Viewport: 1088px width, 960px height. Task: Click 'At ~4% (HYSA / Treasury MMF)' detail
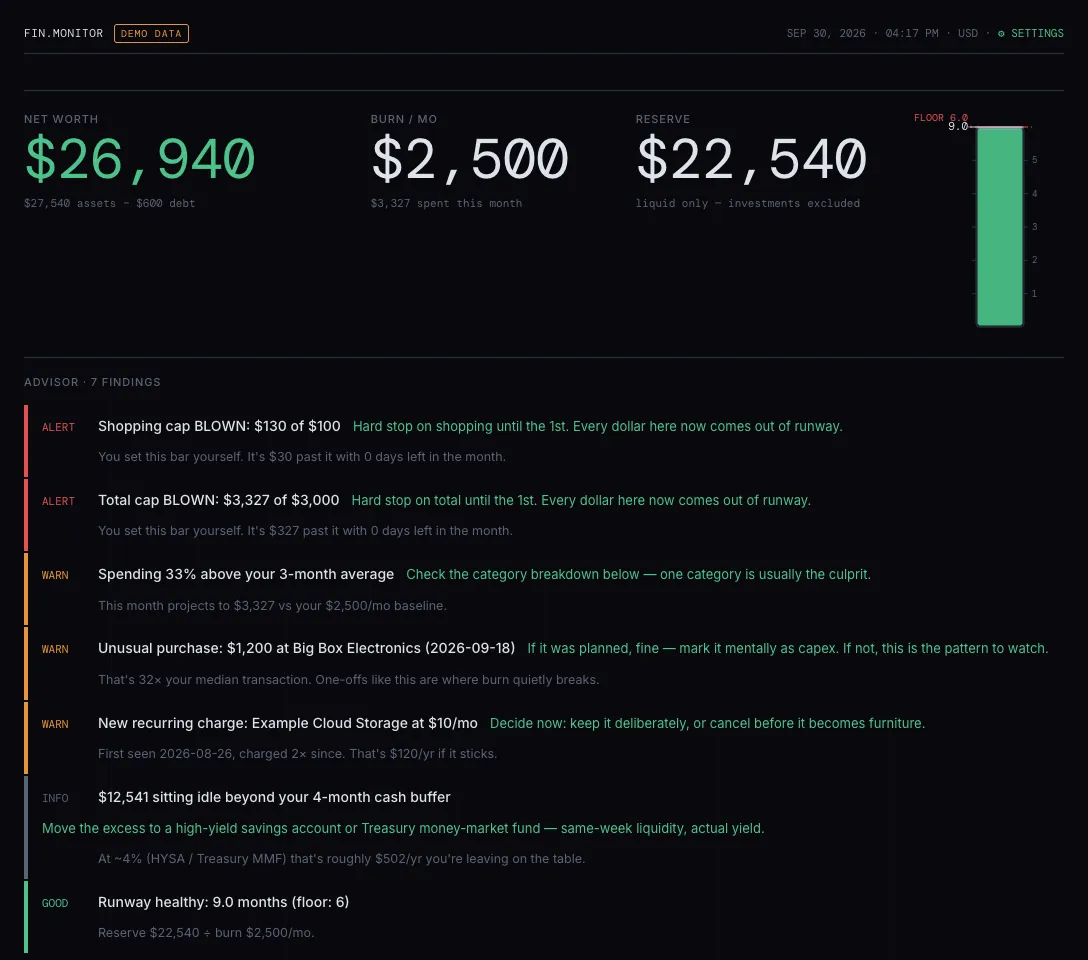(341, 859)
